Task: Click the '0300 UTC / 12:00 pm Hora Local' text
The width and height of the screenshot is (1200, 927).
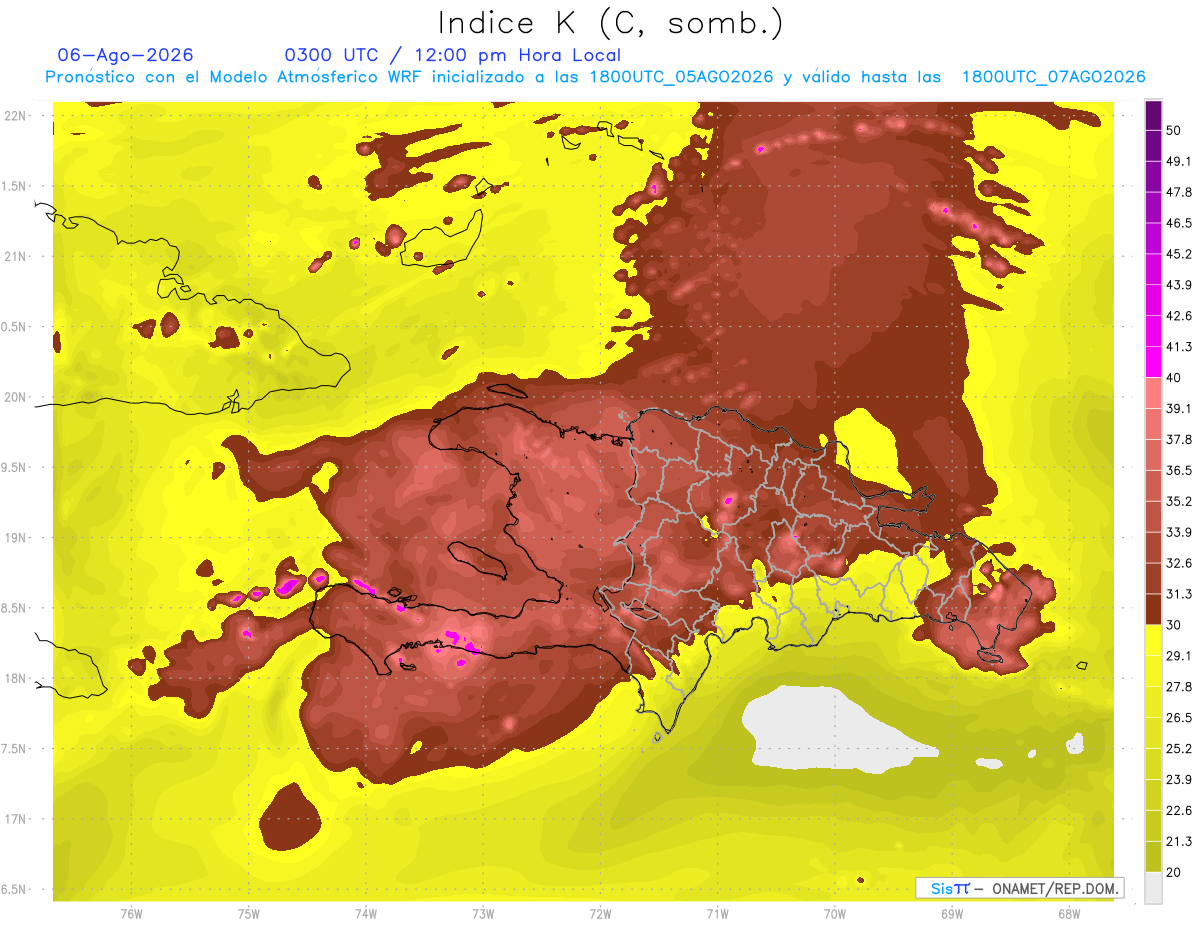Action: click(453, 55)
